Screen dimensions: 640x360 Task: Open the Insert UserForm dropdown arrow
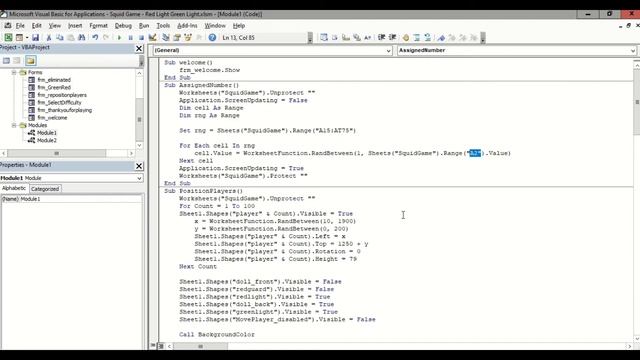coord(27,38)
